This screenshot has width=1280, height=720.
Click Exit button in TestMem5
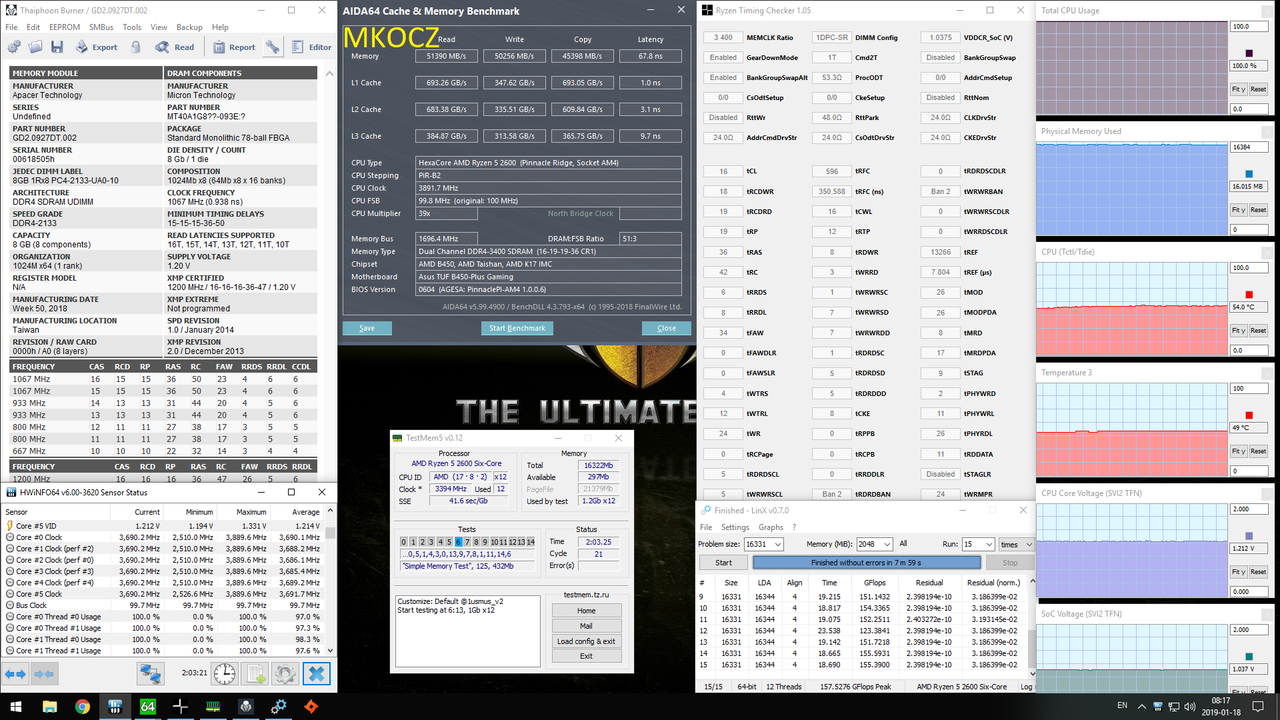tap(586, 656)
